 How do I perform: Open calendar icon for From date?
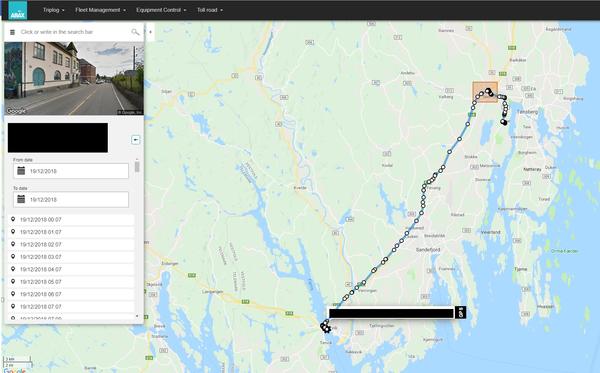21,171
